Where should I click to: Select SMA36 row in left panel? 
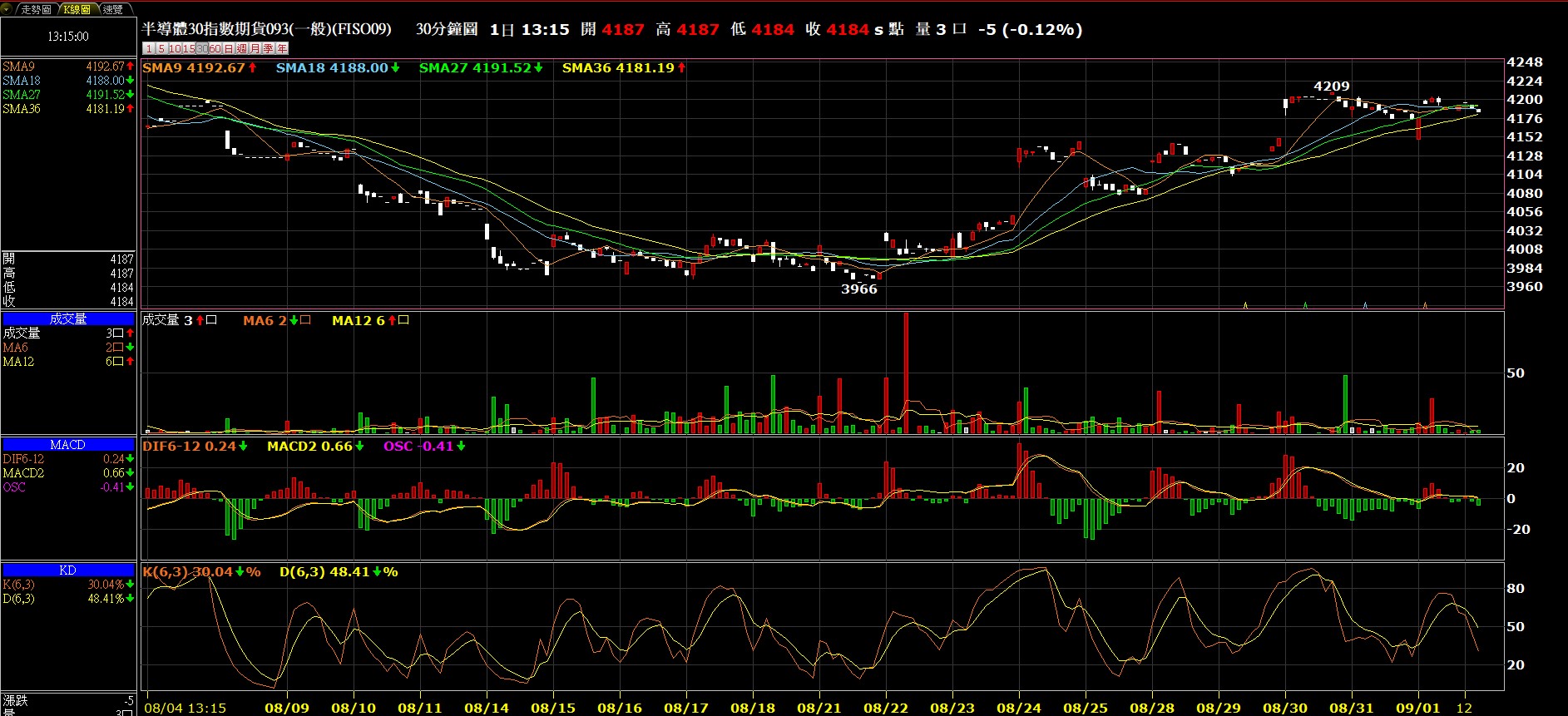click(68, 109)
